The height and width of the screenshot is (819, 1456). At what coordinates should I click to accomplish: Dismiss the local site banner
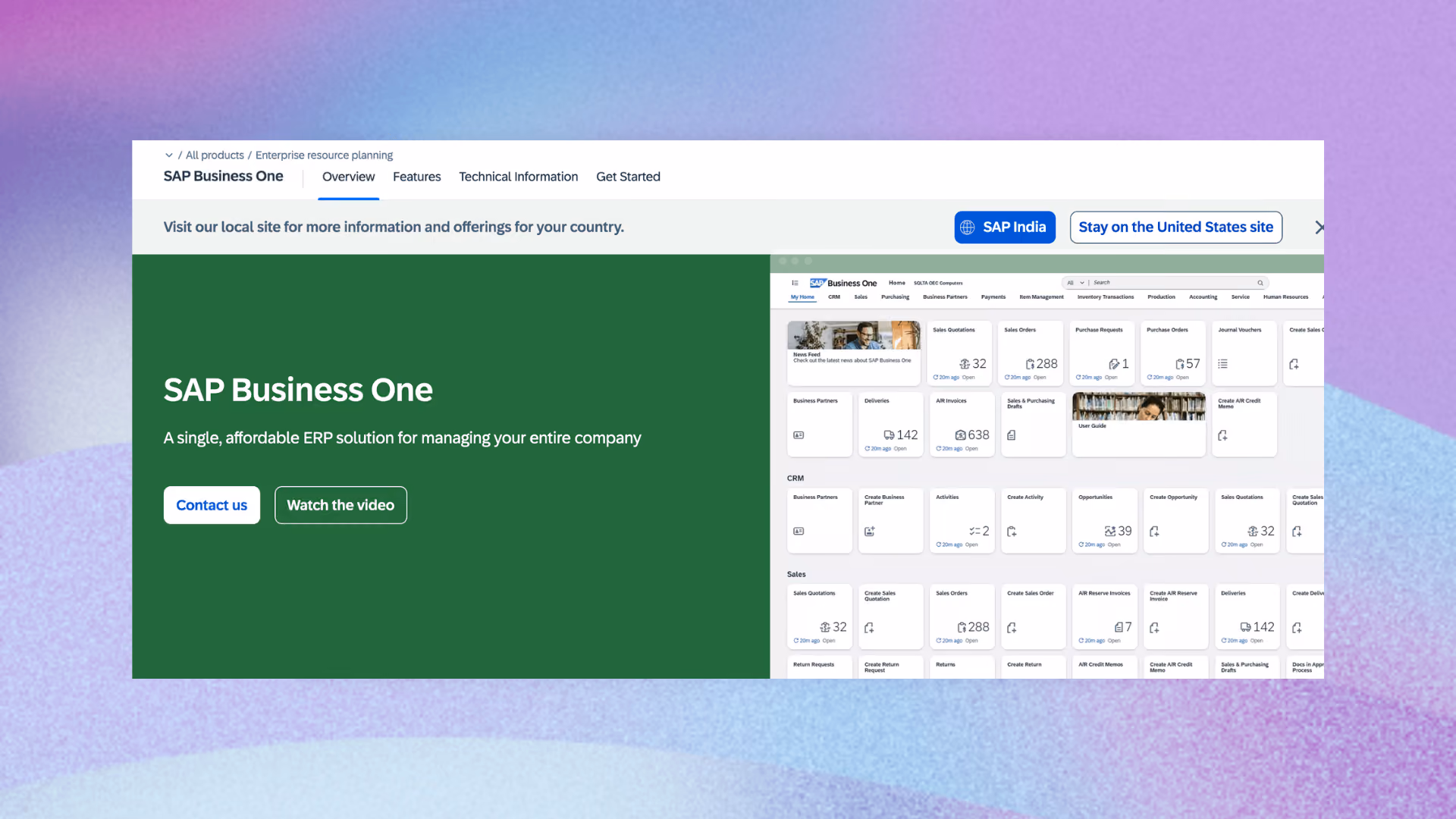tap(1319, 227)
